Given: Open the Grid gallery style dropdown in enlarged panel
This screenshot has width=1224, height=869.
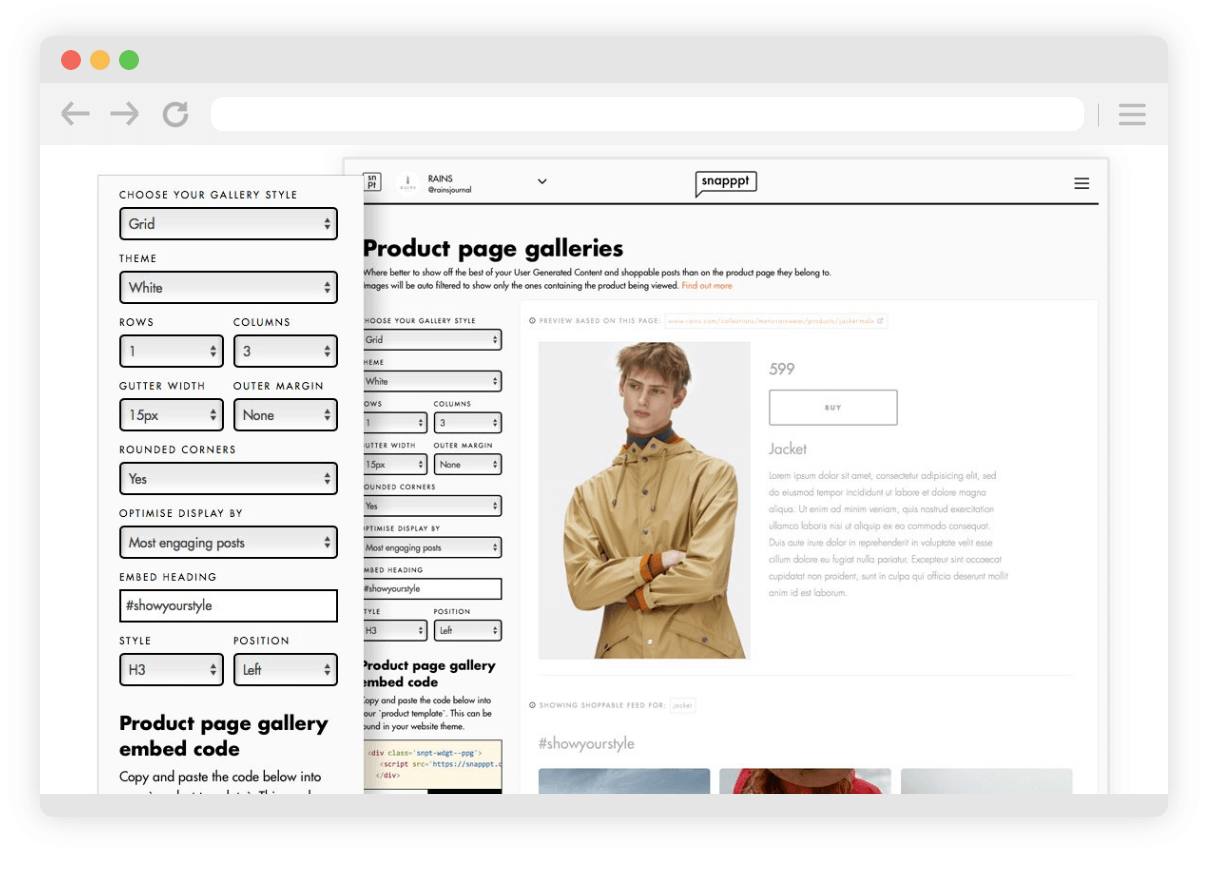Looking at the screenshot, I should (228, 223).
